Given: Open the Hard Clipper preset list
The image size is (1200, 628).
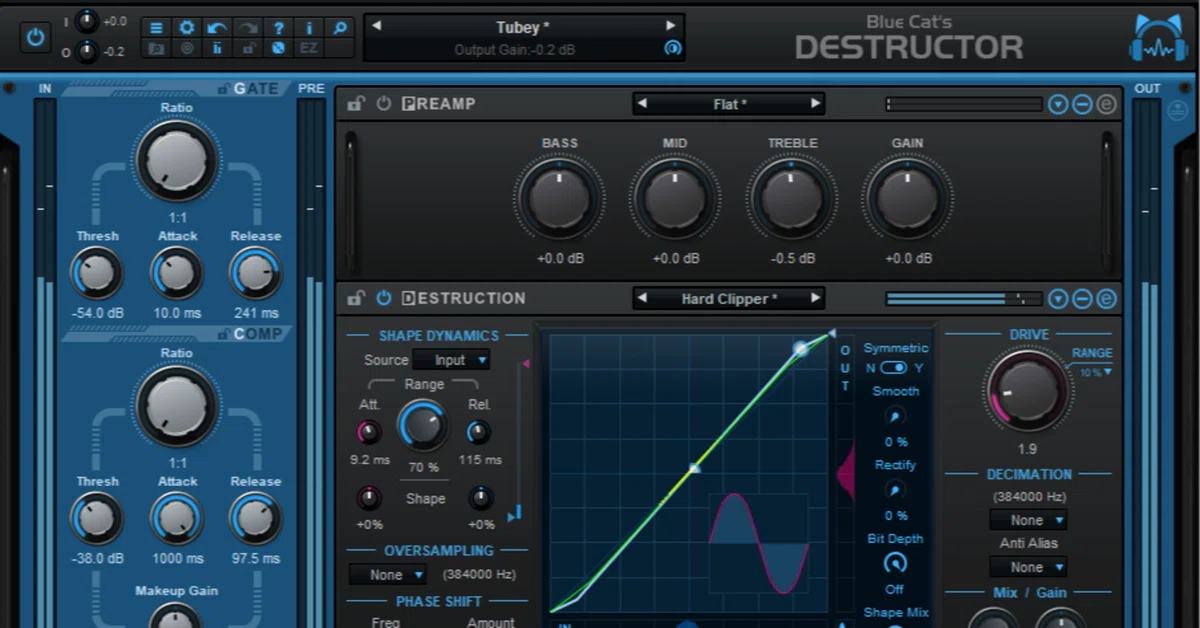Looking at the screenshot, I should pos(729,298).
